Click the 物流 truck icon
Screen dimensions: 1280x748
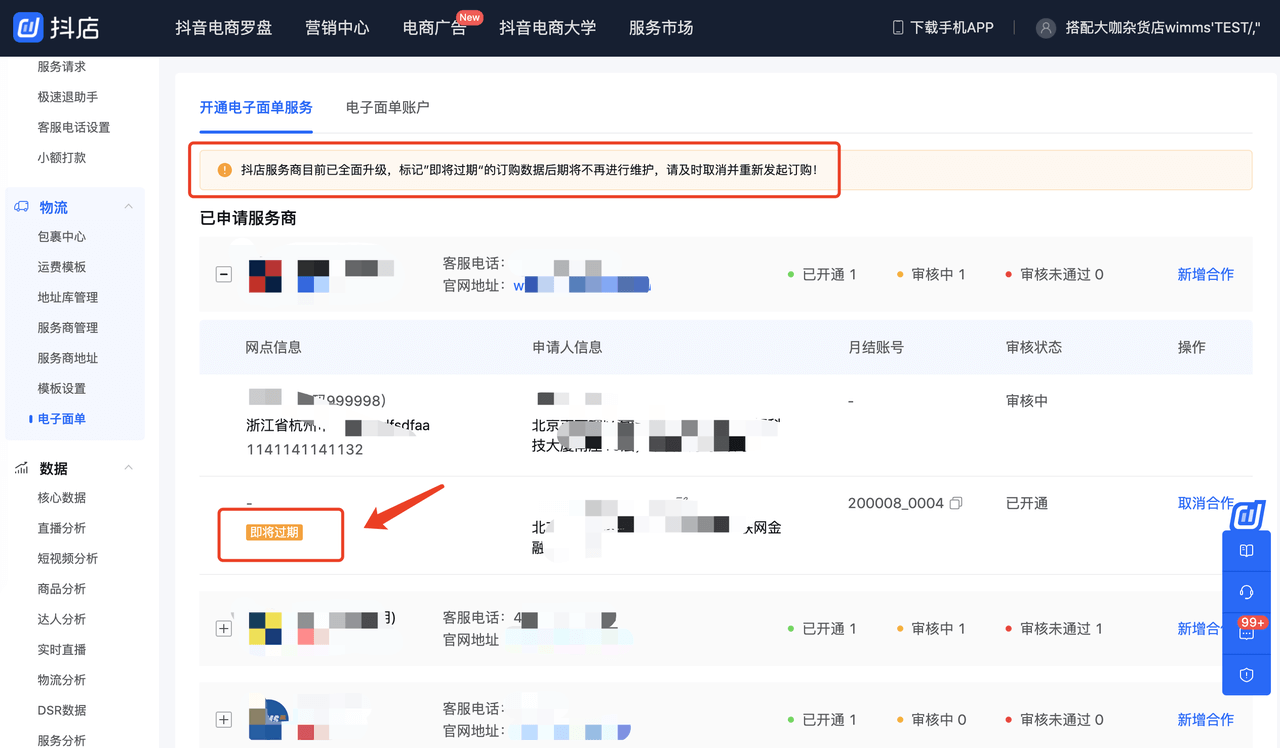(21, 207)
